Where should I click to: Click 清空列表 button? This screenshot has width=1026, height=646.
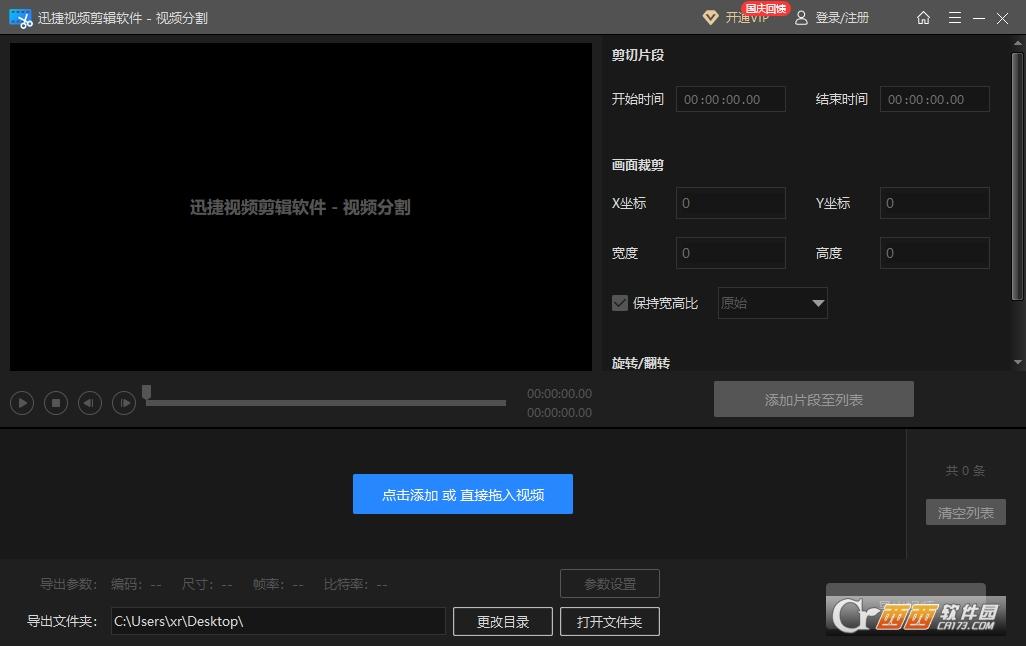coord(965,512)
